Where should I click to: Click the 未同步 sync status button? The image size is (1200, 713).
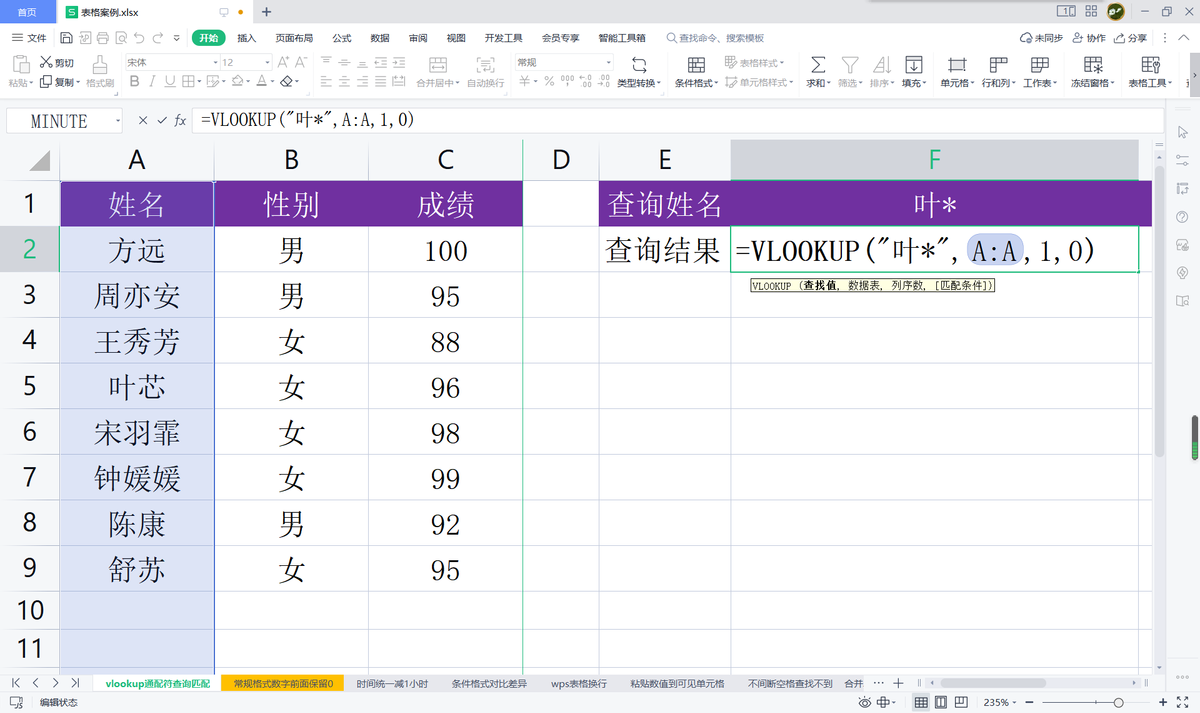click(1041, 38)
